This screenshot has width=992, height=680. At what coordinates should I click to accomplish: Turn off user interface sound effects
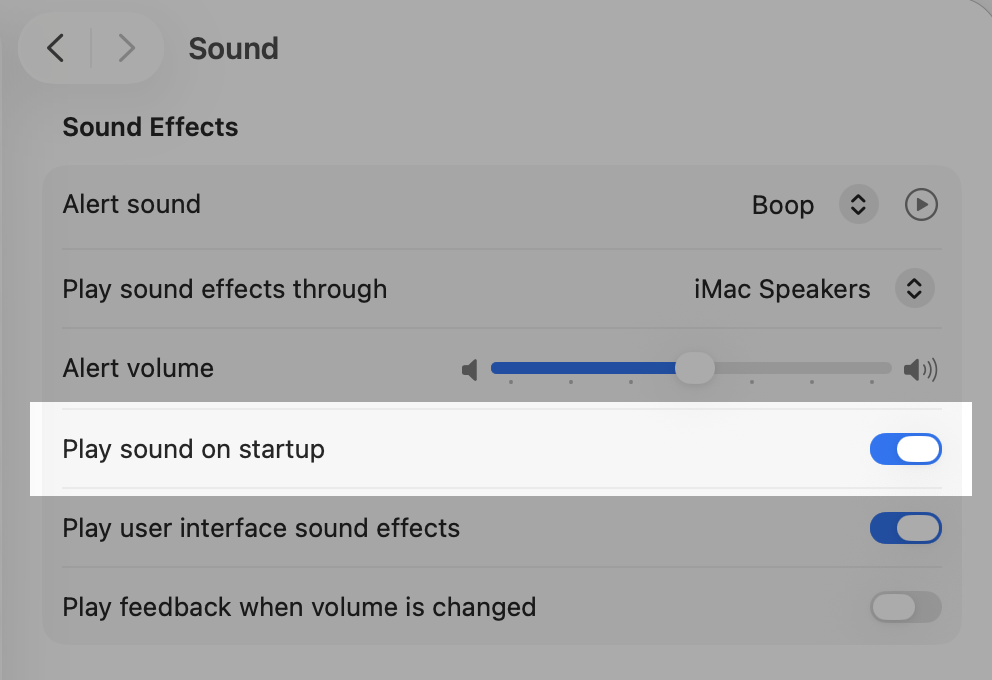pos(905,528)
